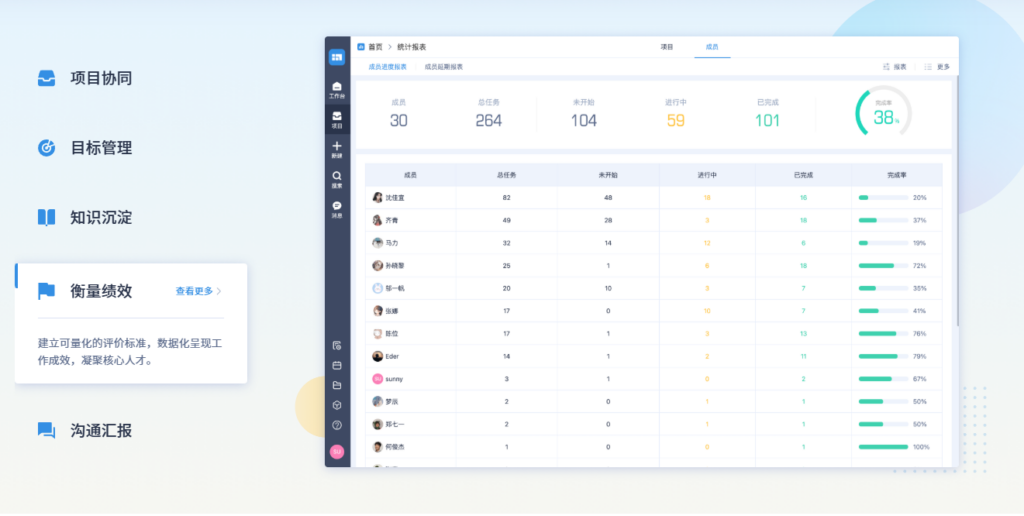Viewport: 1024px width, 516px height.
Task: Click the summary 总任务 value 264
Action: [488, 120]
